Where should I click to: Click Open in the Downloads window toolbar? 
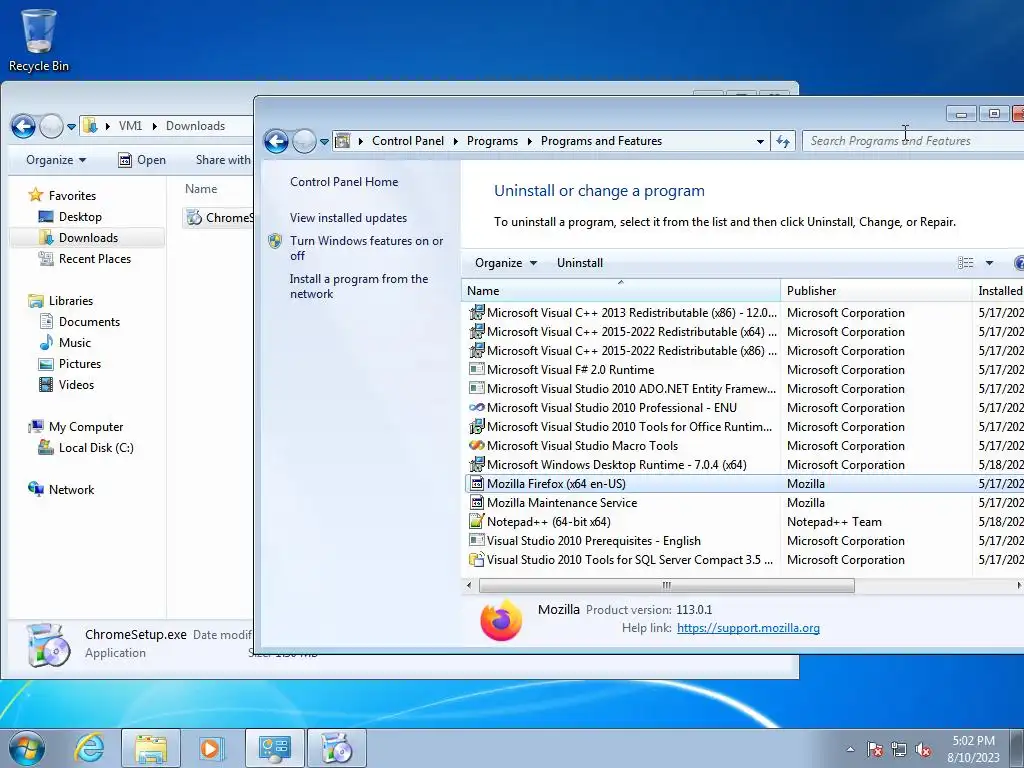[142, 160]
